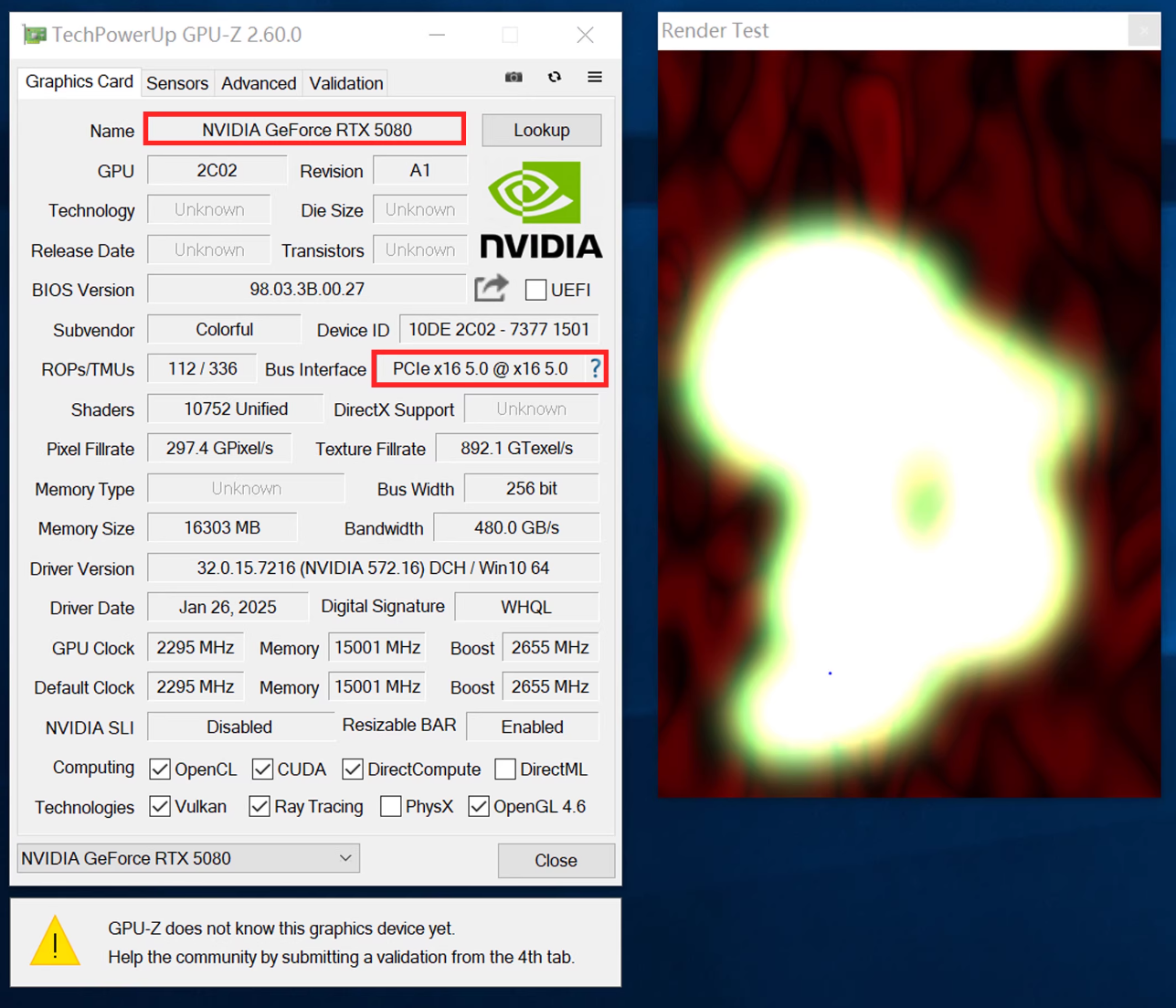Open the NVIDIA GeForce RTX 5080 device dropdown
This screenshot has width=1176, height=1008.
[x=188, y=858]
